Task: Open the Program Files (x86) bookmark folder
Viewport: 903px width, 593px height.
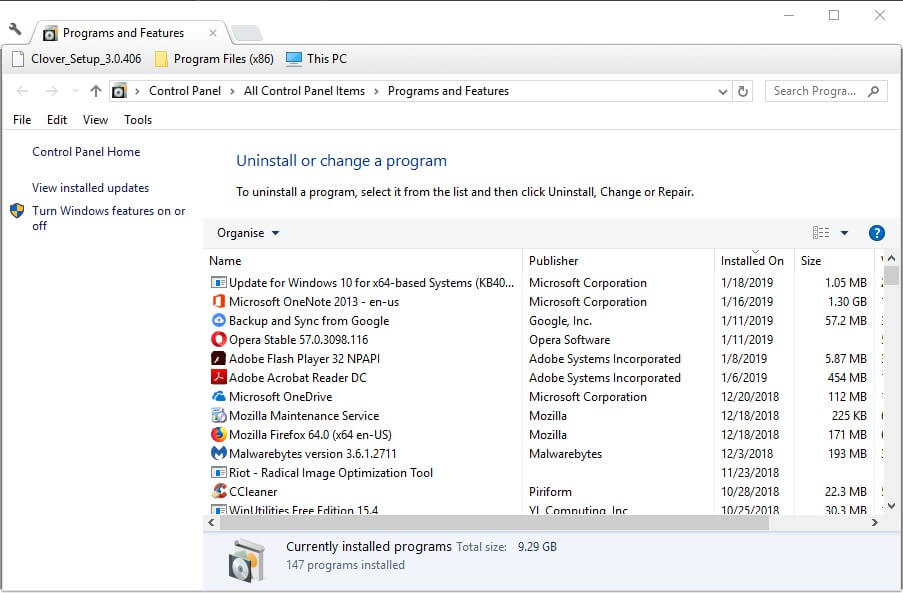Action: (x=214, y=59)
